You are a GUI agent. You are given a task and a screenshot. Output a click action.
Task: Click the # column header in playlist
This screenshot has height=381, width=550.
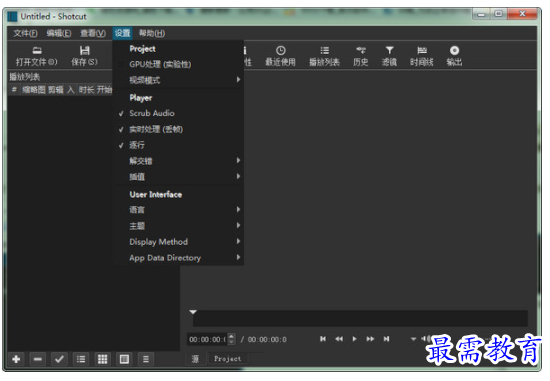coord(14,90)
